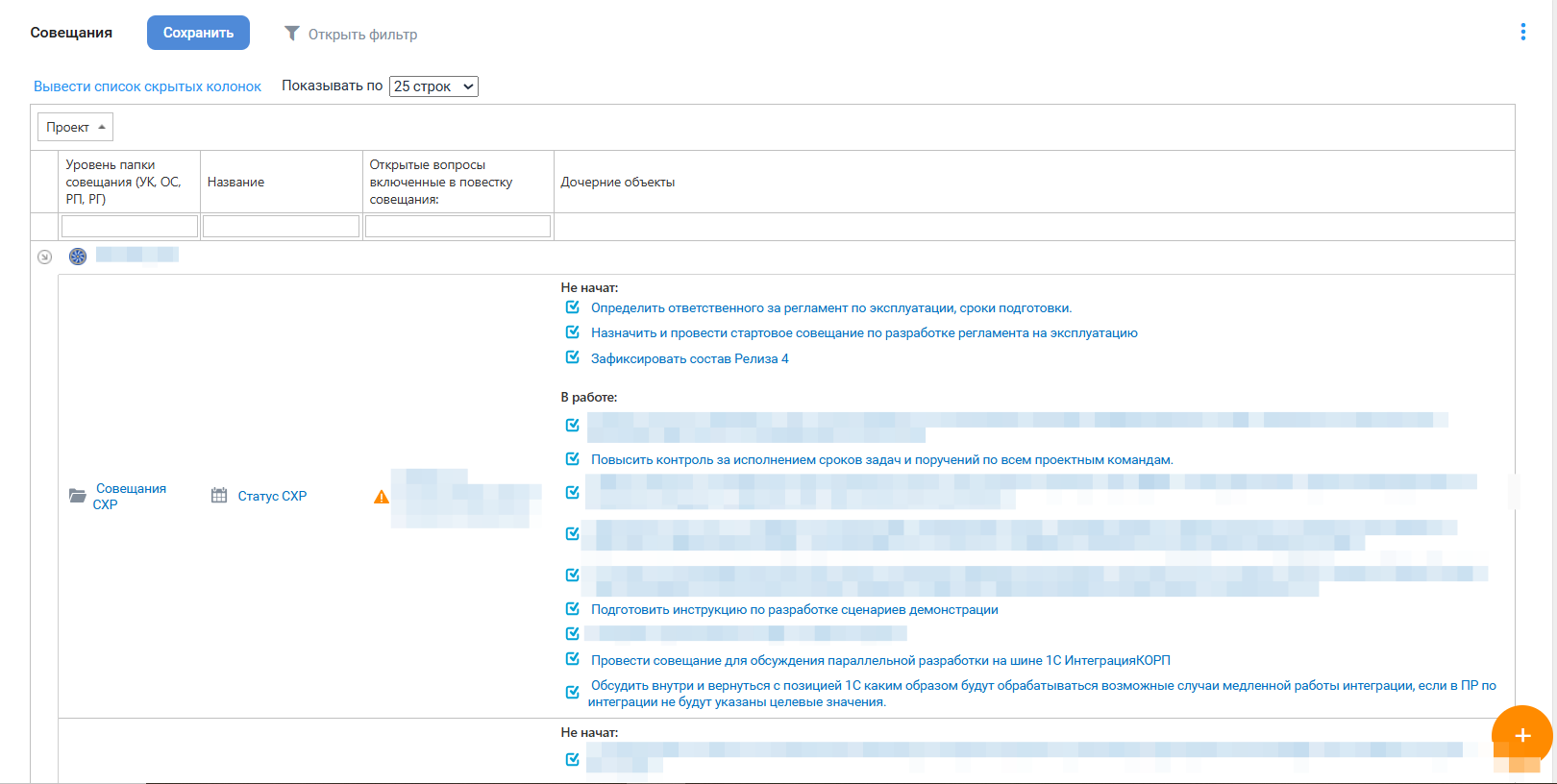Click Вывести список скрытых колонок link
1557x784 pixels.
(147, 86)
